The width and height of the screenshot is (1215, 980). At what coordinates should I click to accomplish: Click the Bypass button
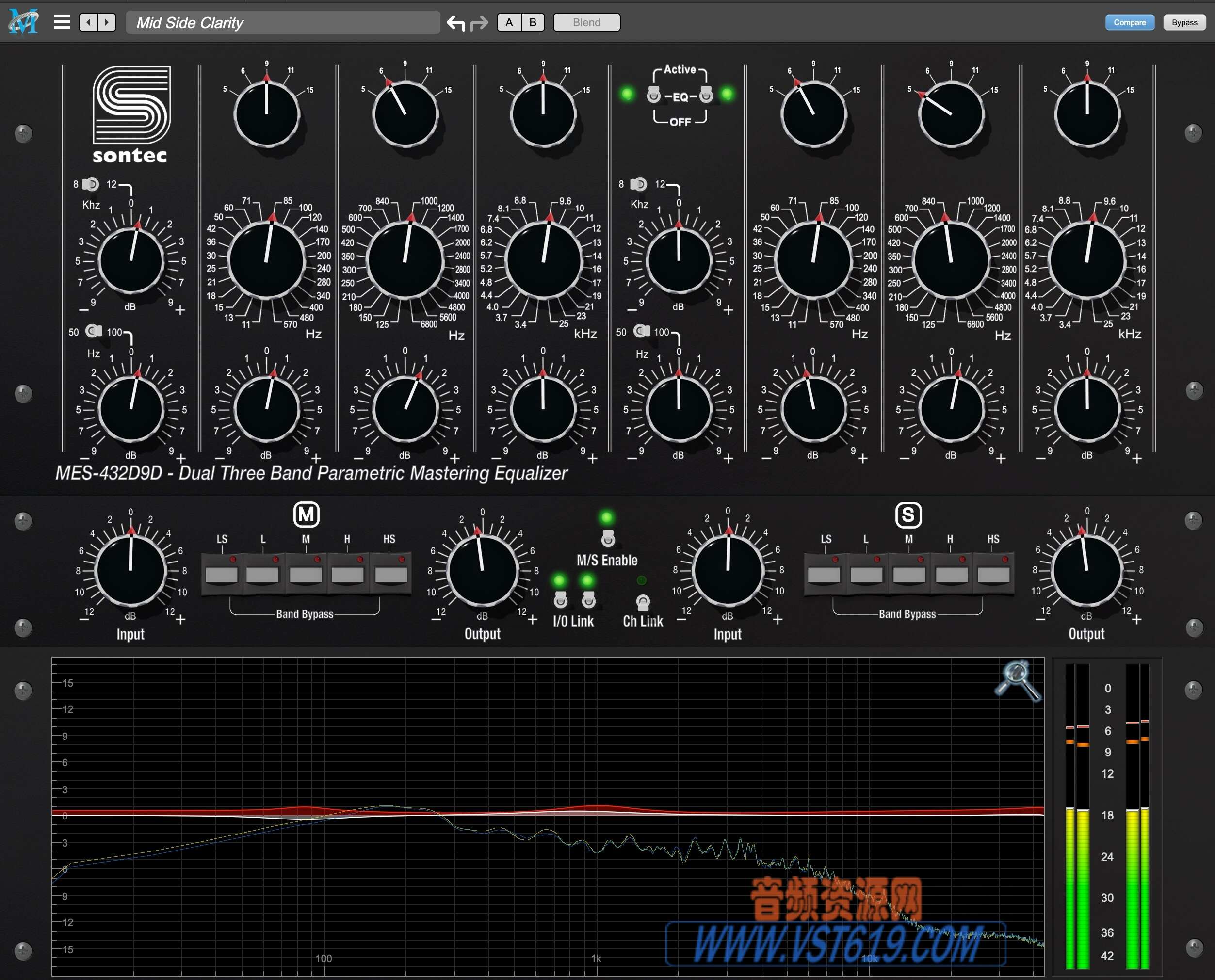coord(1184,22)
